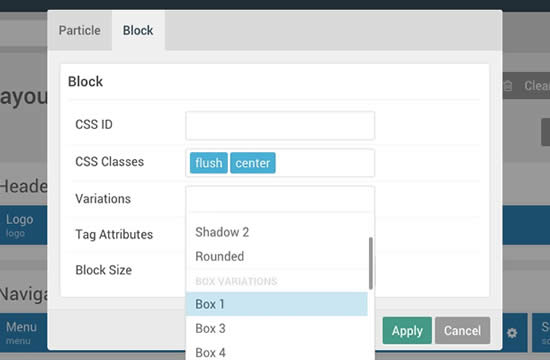The image size is (550, 360).
Task: Click the center CSS class tag
Action: (253, 163)
